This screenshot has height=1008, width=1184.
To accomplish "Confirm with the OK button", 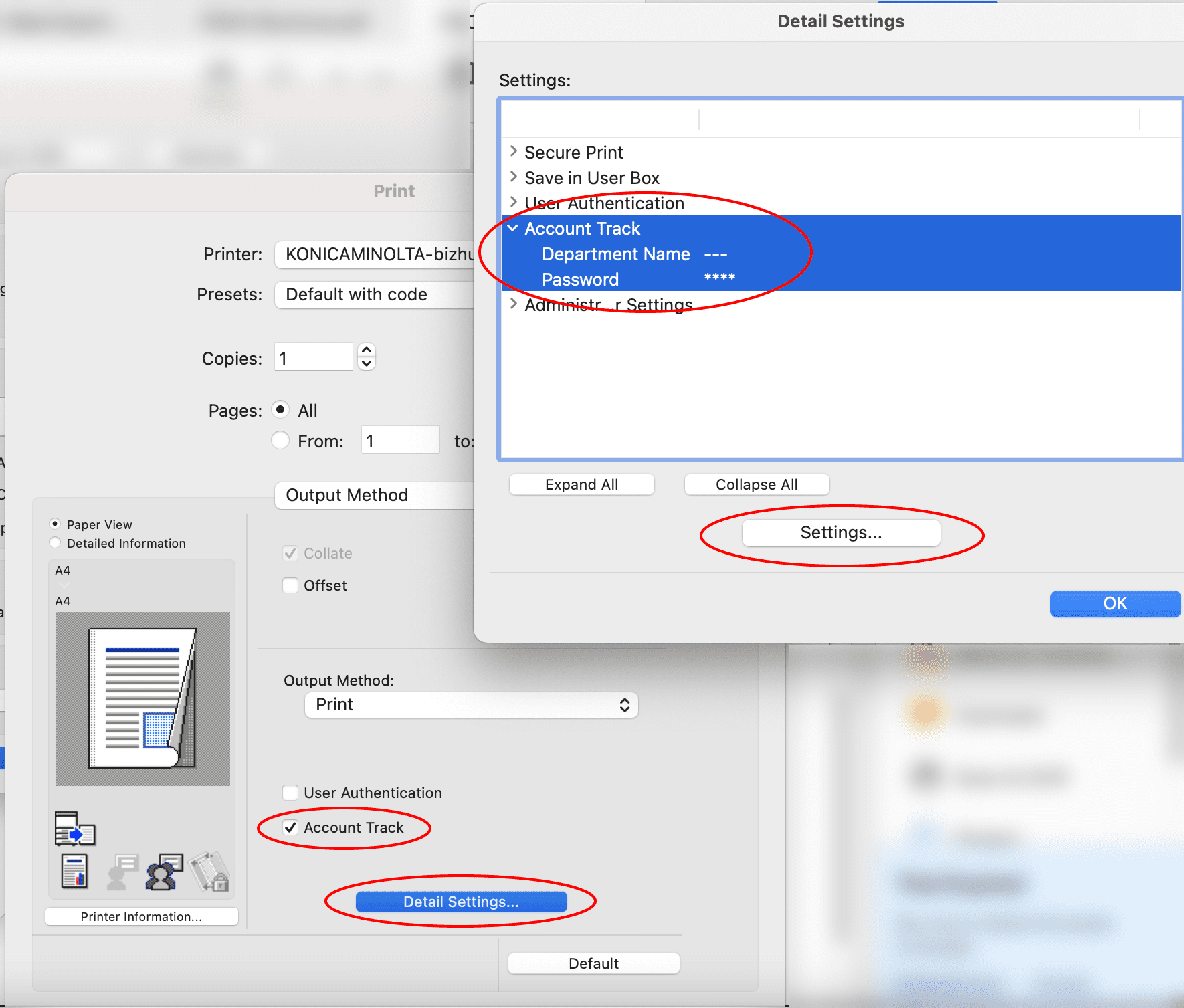I will pos(1115,603).
